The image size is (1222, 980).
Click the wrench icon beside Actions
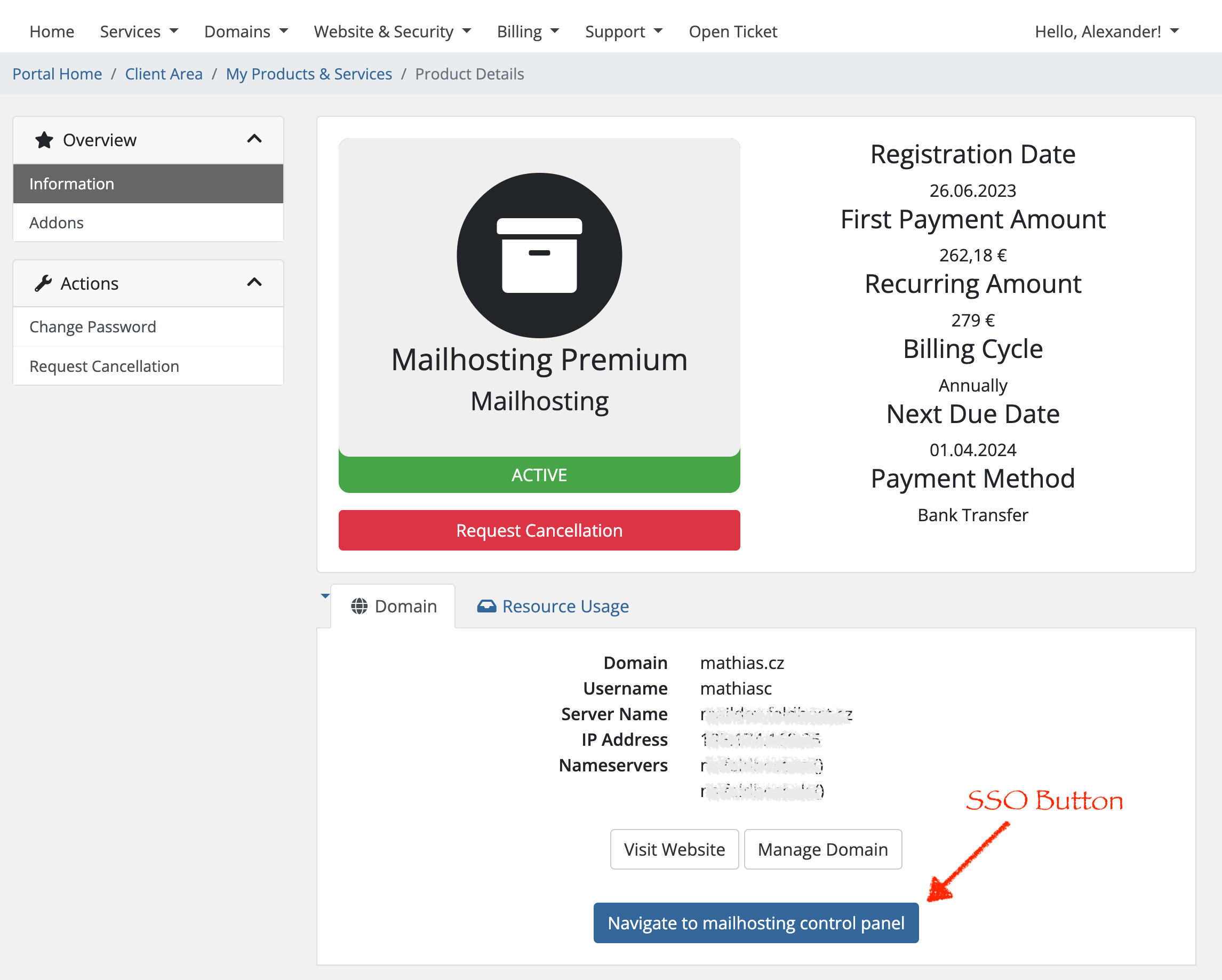coord(43,283)
